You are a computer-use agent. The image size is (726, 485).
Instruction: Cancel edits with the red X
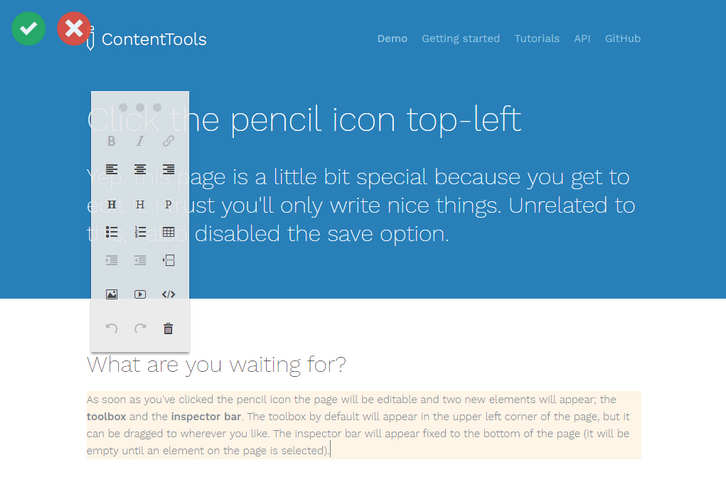pos(73,28)
